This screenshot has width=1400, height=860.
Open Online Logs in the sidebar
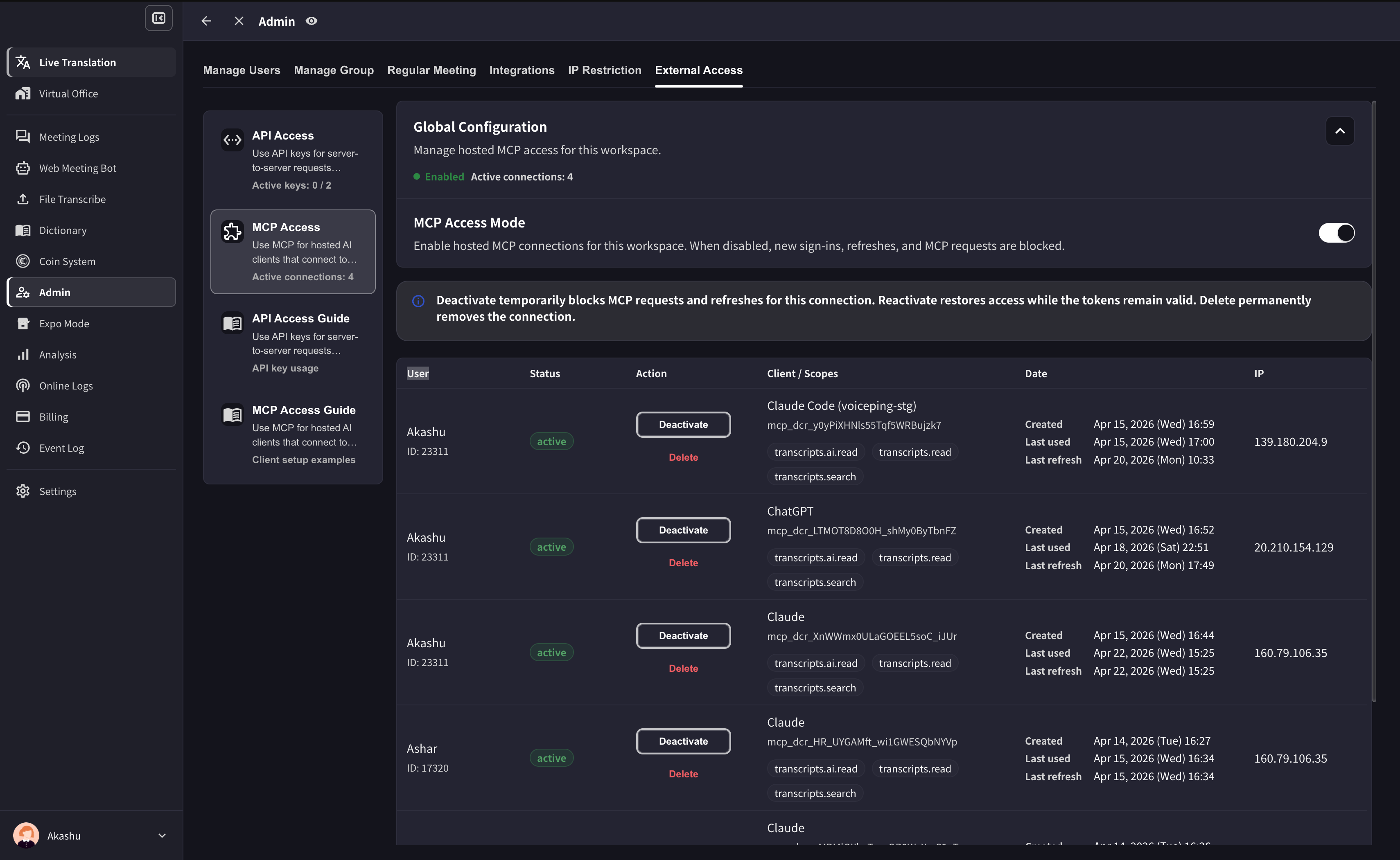pyautogui.click(x=91, y=386)
